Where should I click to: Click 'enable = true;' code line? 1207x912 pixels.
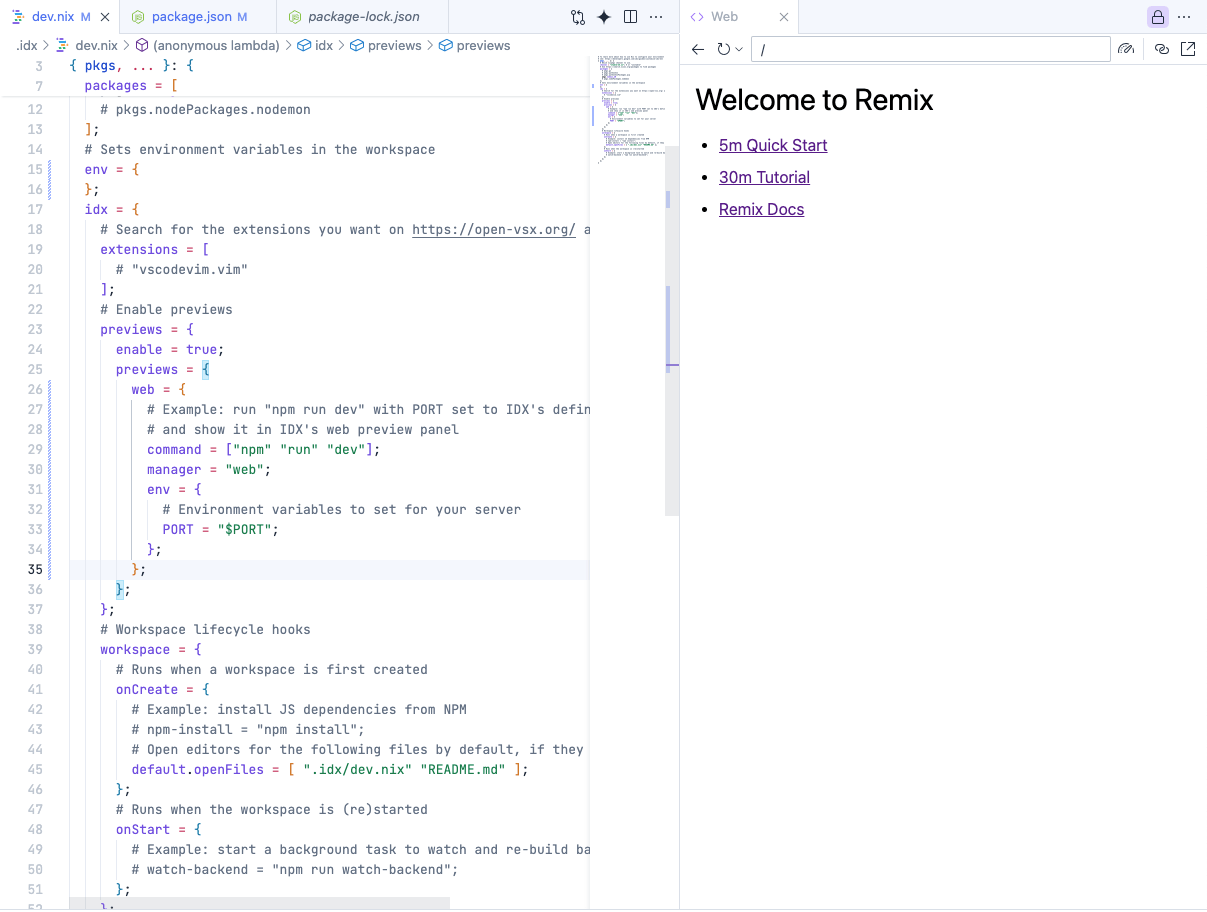click(x=170, y=349)
